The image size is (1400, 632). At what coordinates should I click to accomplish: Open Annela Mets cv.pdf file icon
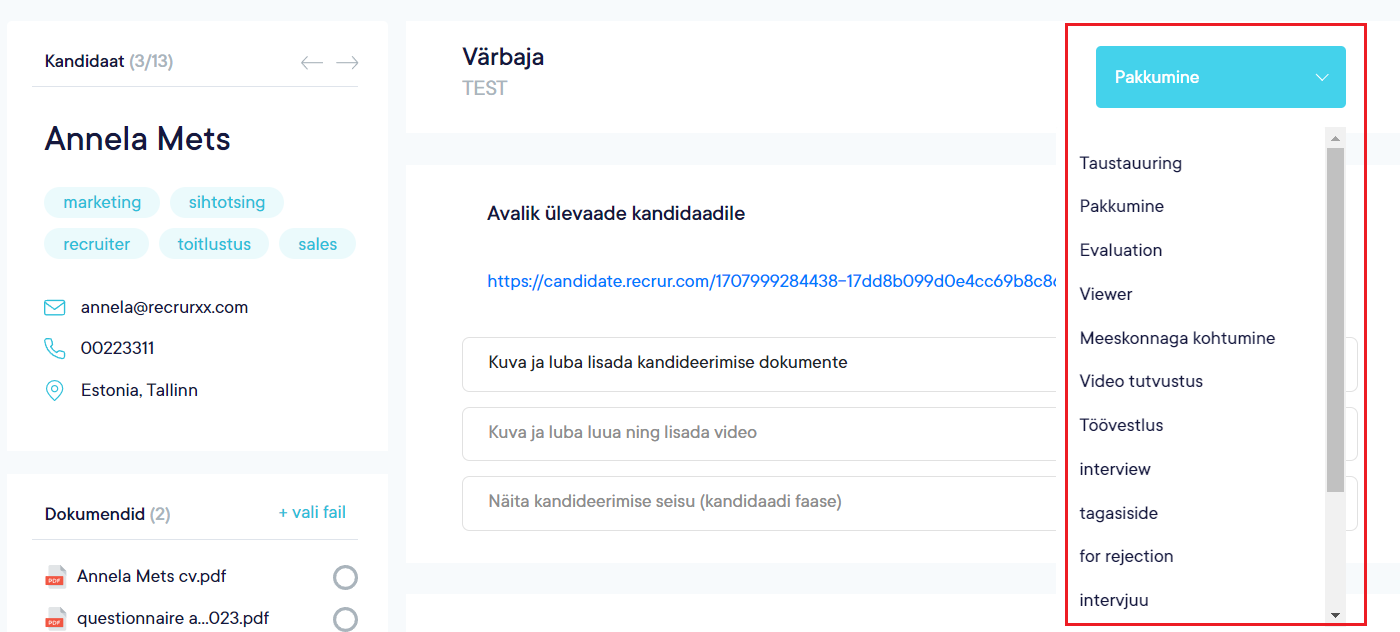[56, 577]
